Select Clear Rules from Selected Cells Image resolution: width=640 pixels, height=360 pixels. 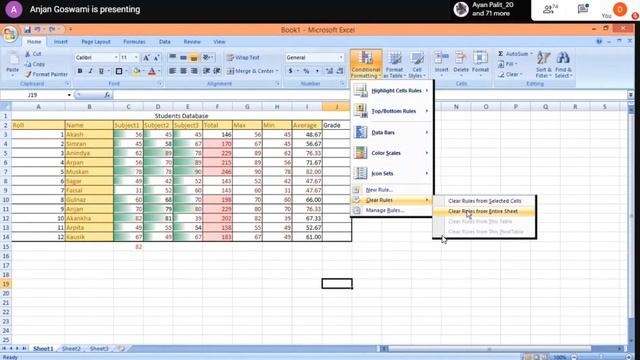[x=484, y=201]
